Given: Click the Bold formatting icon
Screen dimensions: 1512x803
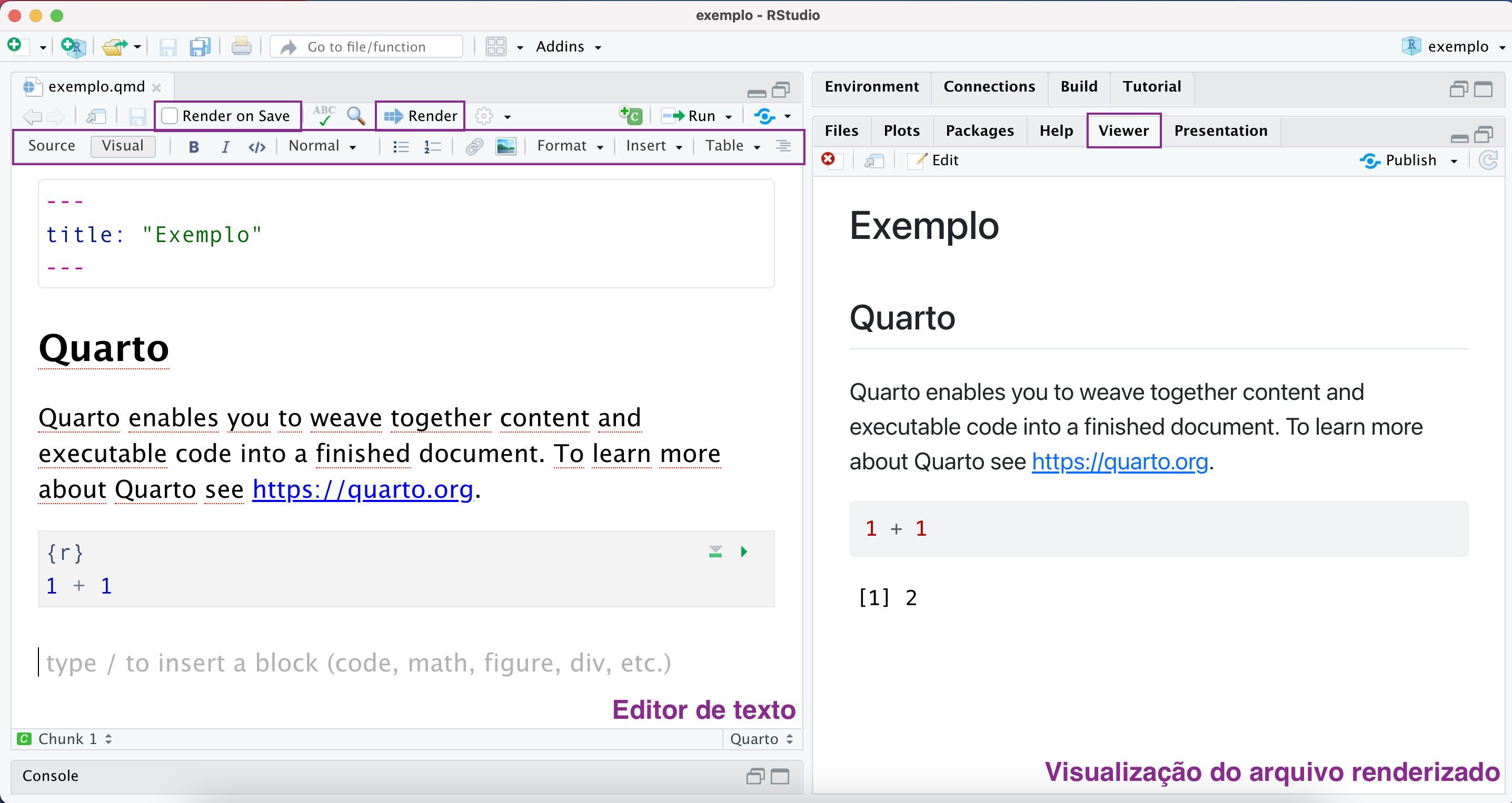Looking at the screenshot, I should pos(194,146).
